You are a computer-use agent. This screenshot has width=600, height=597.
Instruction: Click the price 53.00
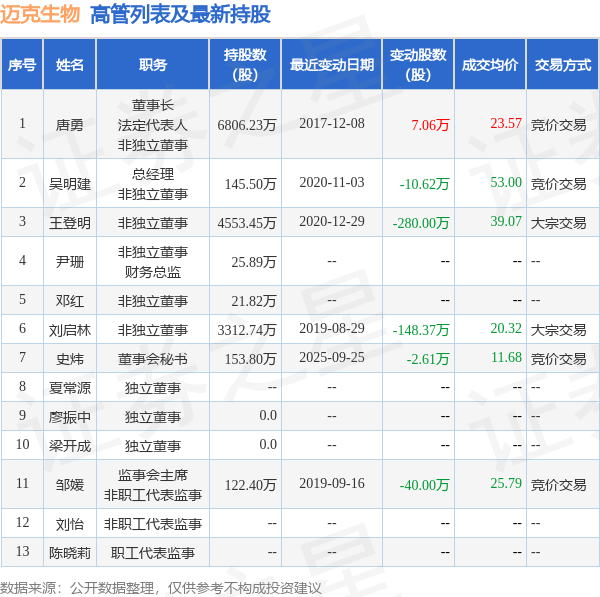click(506, 183)
